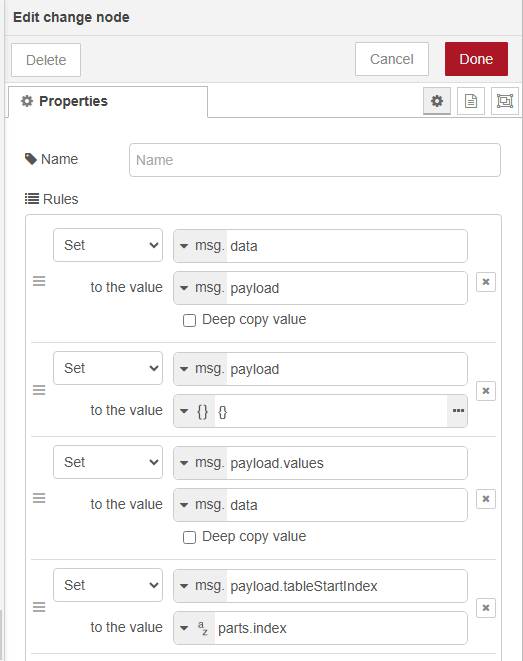
Task: Open type selector for JSON value field
Action: tap(194, 411)
